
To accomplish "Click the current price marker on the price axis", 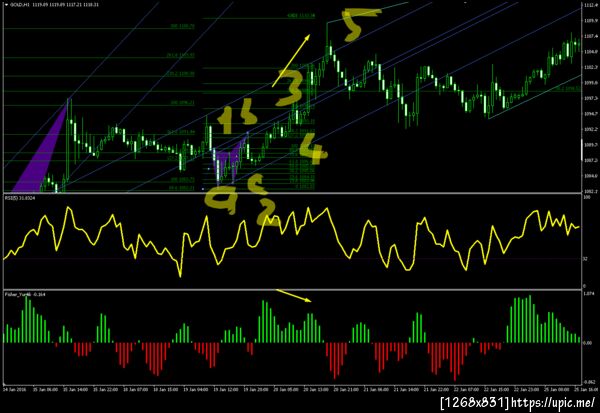I will (x=582, y=150).
